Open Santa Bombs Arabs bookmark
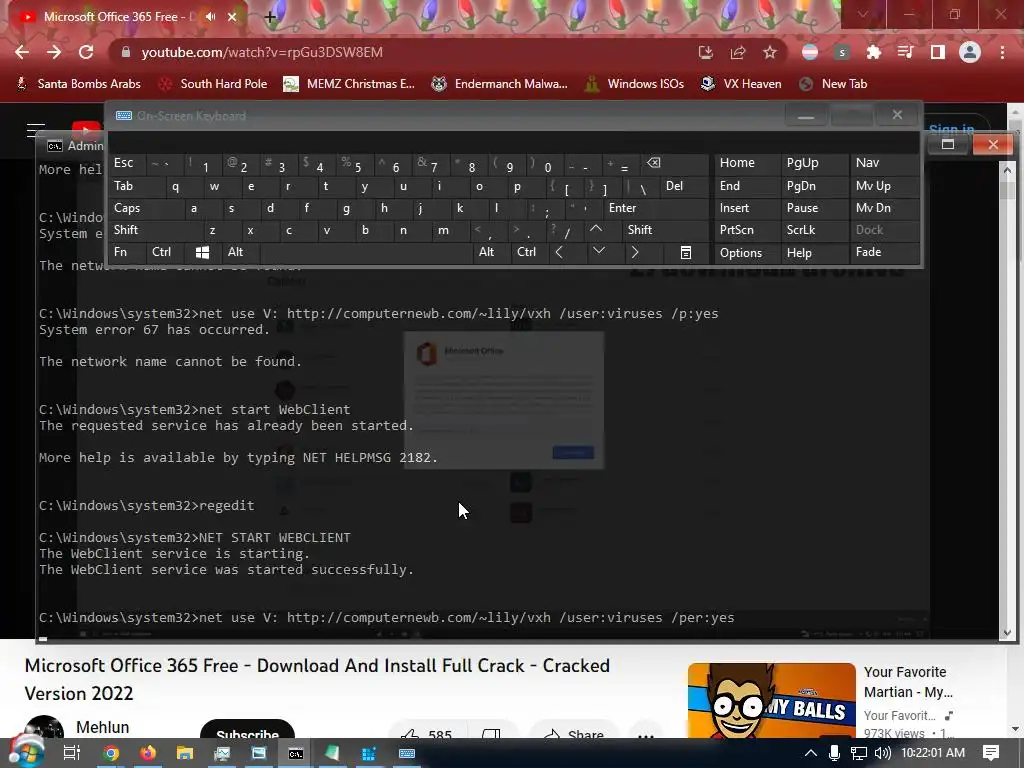The width and height of the screenshot is (1024, 768). (78, 84)
